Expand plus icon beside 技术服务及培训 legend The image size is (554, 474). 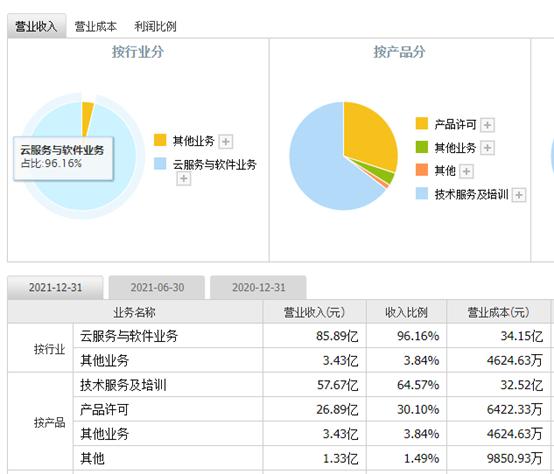point(519,195)
